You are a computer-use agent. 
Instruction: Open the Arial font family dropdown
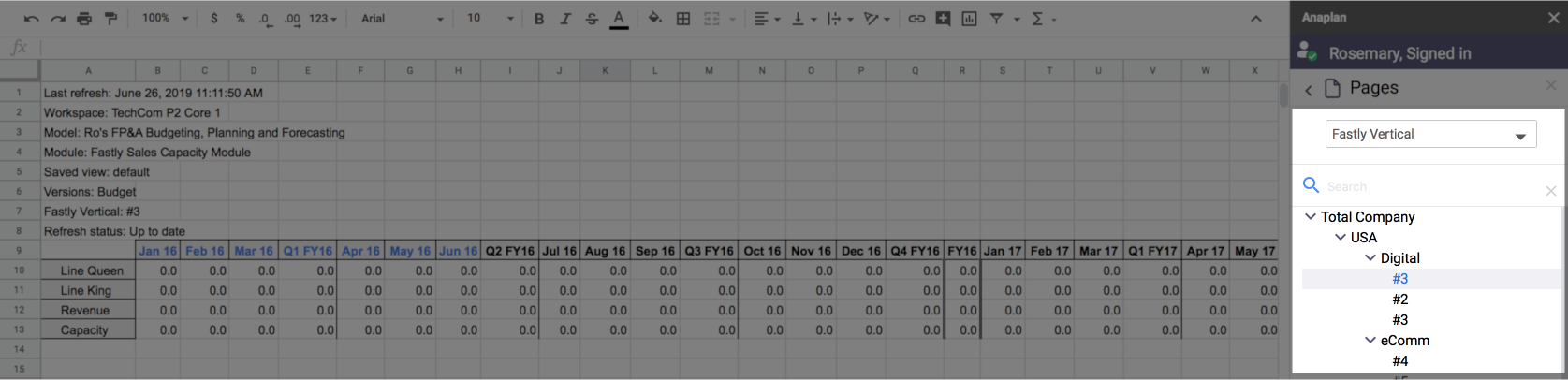pos(403,19)
